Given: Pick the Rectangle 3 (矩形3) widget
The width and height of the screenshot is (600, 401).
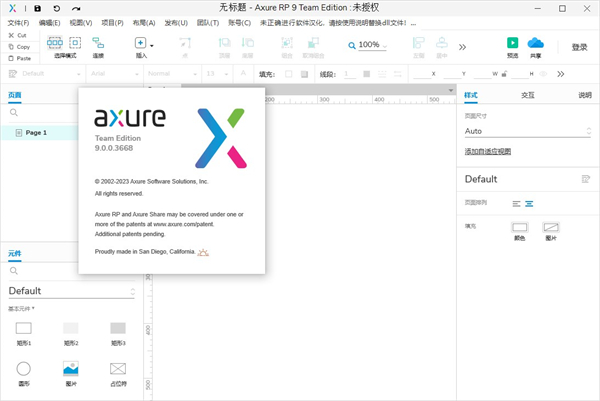Looking at the screenshot, I should [x=118, y=333].
